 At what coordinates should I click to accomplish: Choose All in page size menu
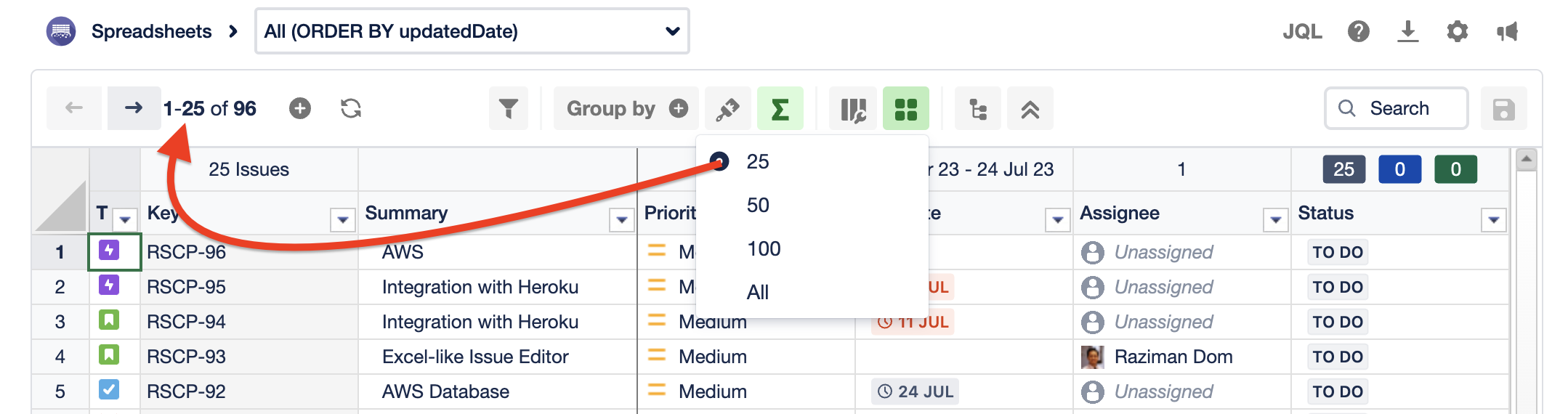coord(758,293)
